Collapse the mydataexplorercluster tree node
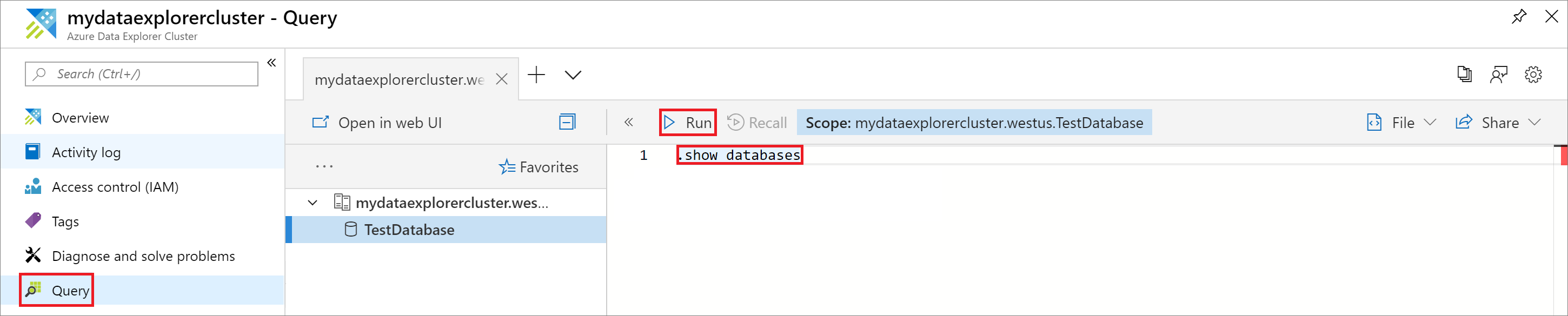1568x316 pixels. pos(313,203)
